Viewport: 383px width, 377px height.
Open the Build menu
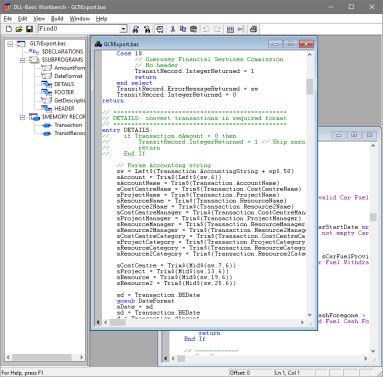click(x=57, y=19)
